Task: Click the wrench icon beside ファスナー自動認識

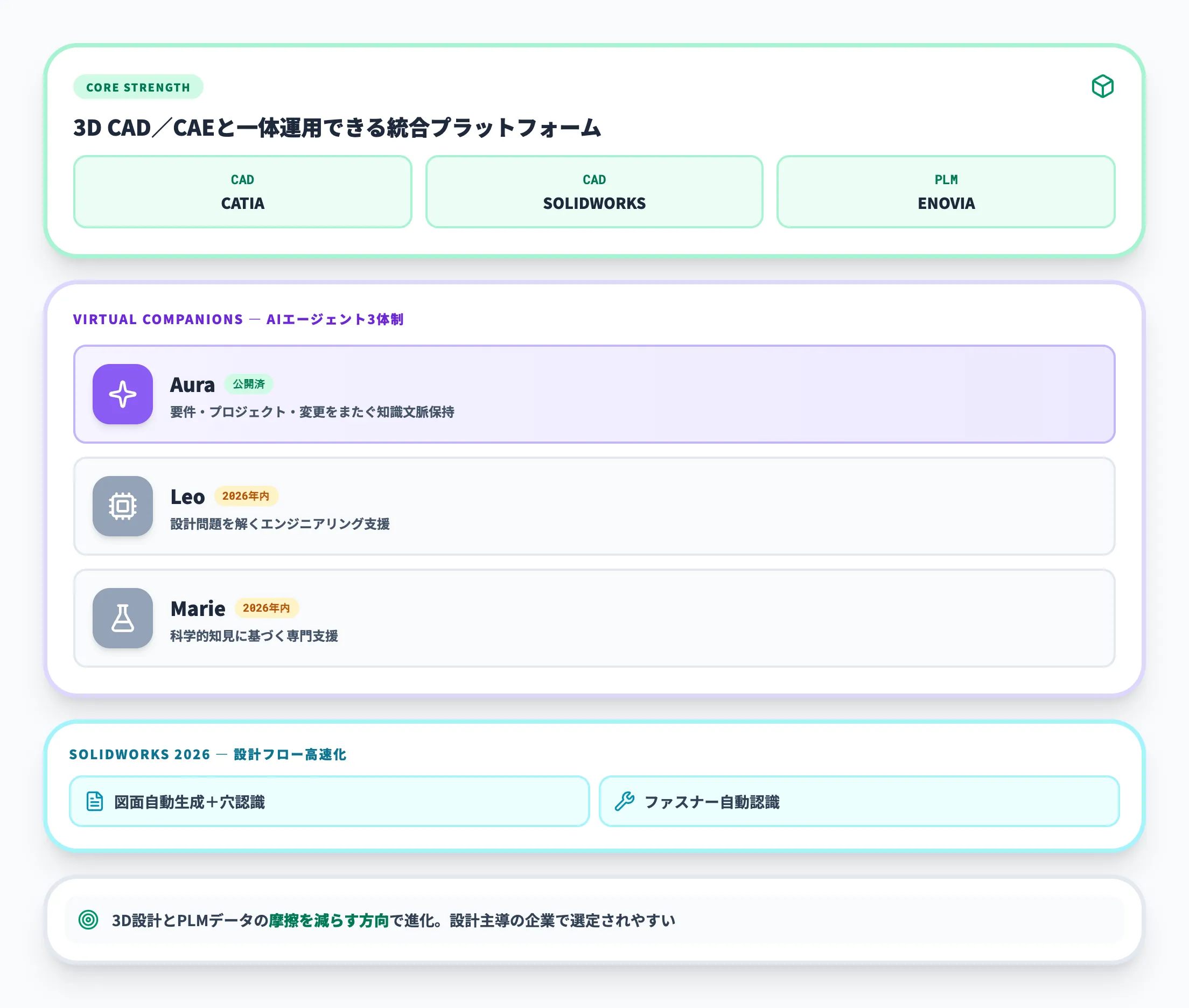Action: click(x=625, y=801)
